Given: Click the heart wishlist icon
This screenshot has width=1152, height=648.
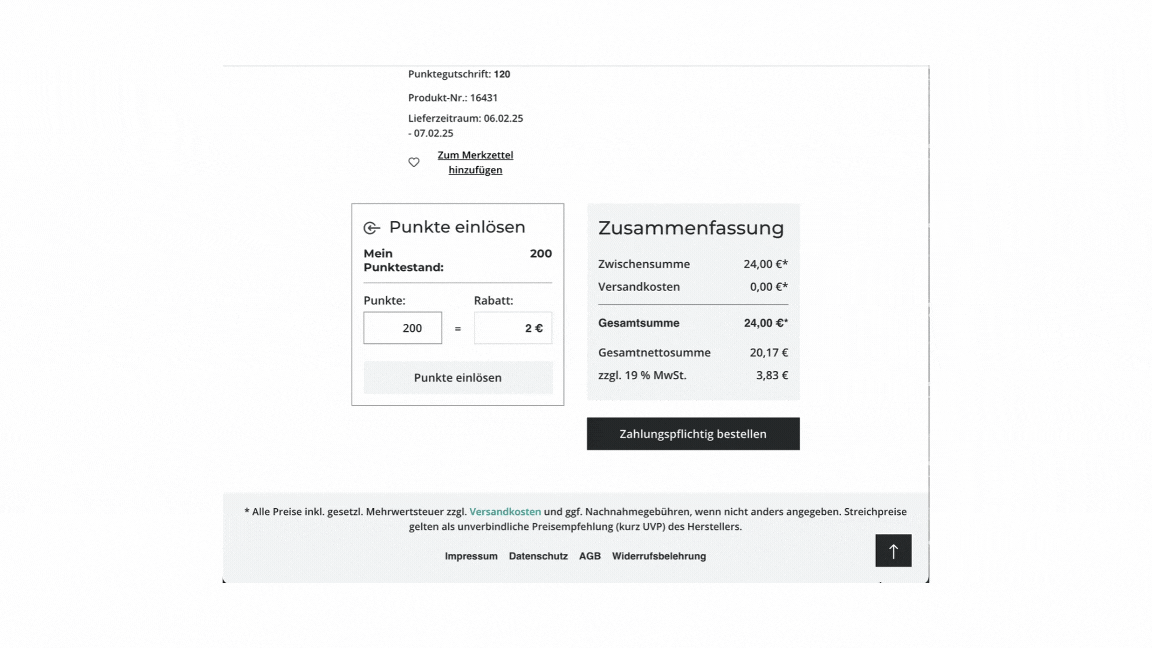Looking at the screenshot, I should [x=414, y=162].
